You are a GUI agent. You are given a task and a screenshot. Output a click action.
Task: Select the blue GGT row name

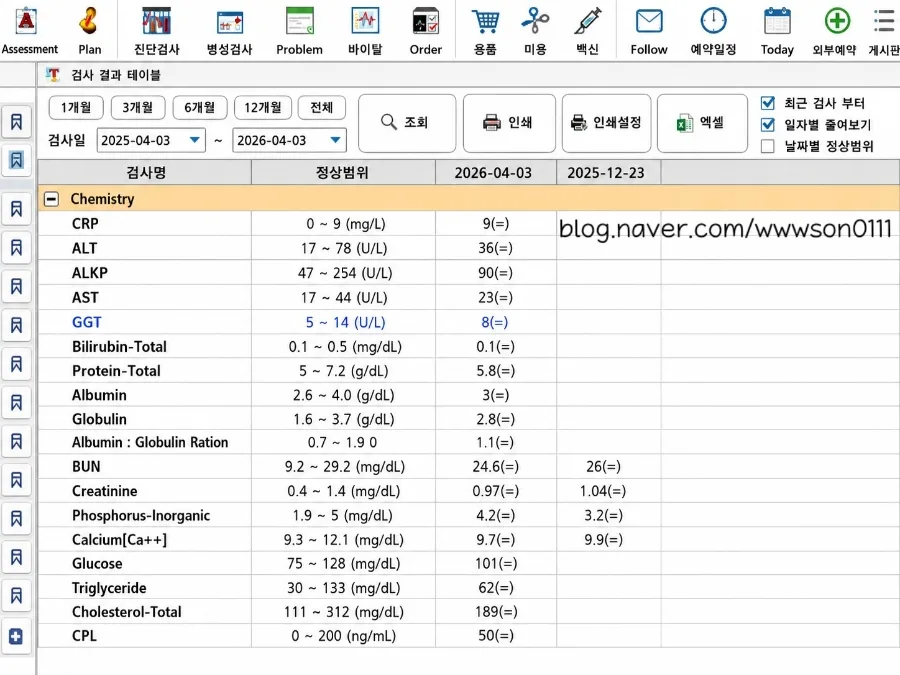(x=87, y=322)
